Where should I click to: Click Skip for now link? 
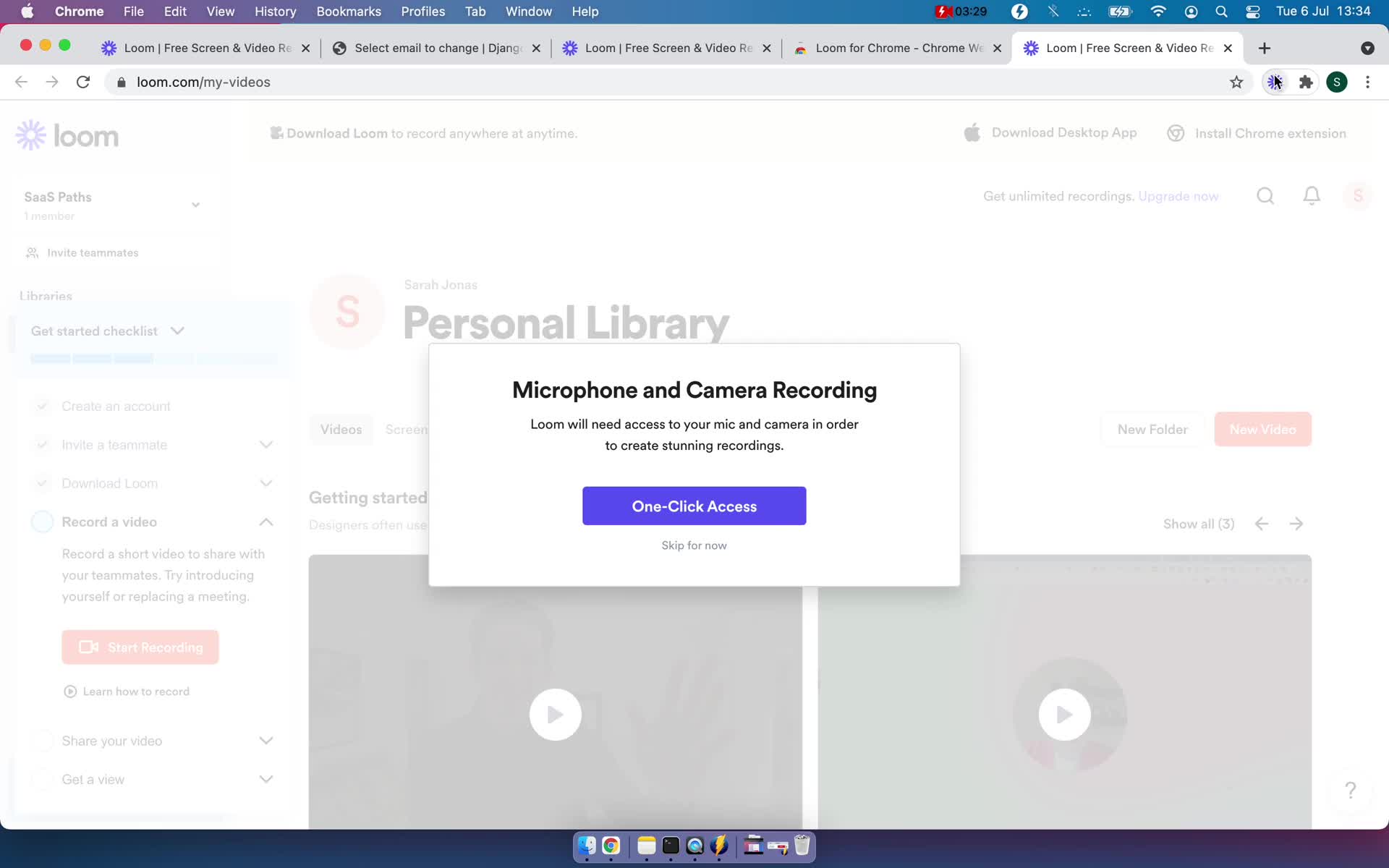pyautogui.click(x=693, y=545)
